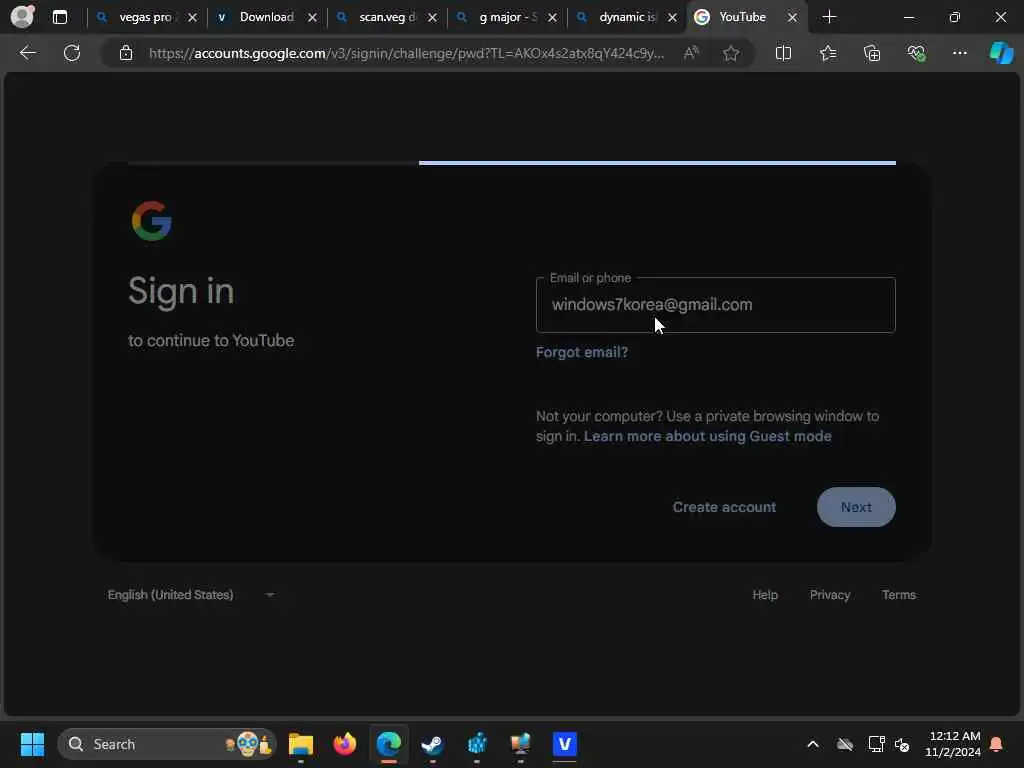Close the vegas pro tab
The image size is (1024, 768).
[x=192, y=18]
